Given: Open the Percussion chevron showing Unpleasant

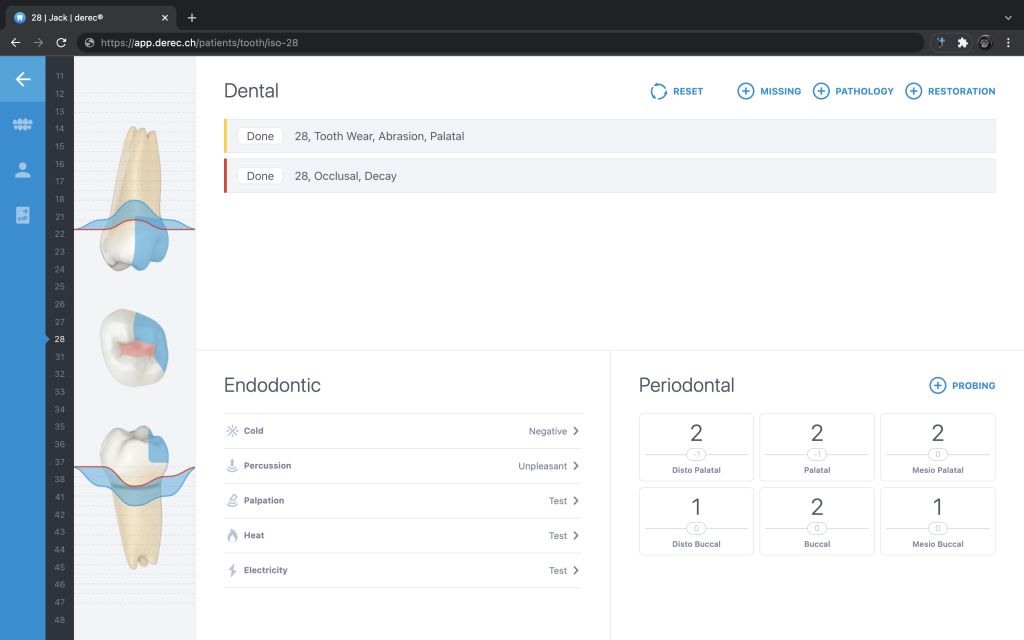Looking at the screenshot, I should click(575, 466).
